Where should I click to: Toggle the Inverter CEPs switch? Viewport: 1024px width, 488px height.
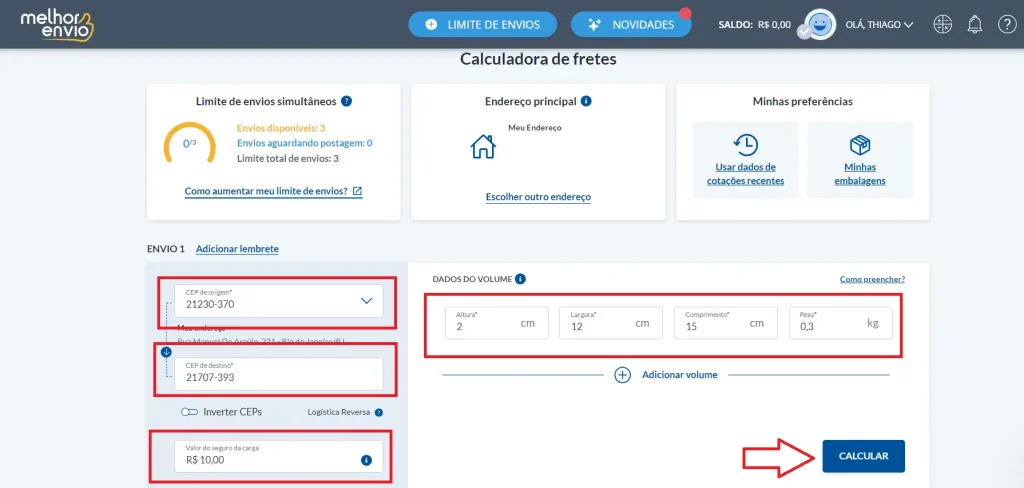click(189, 412)
